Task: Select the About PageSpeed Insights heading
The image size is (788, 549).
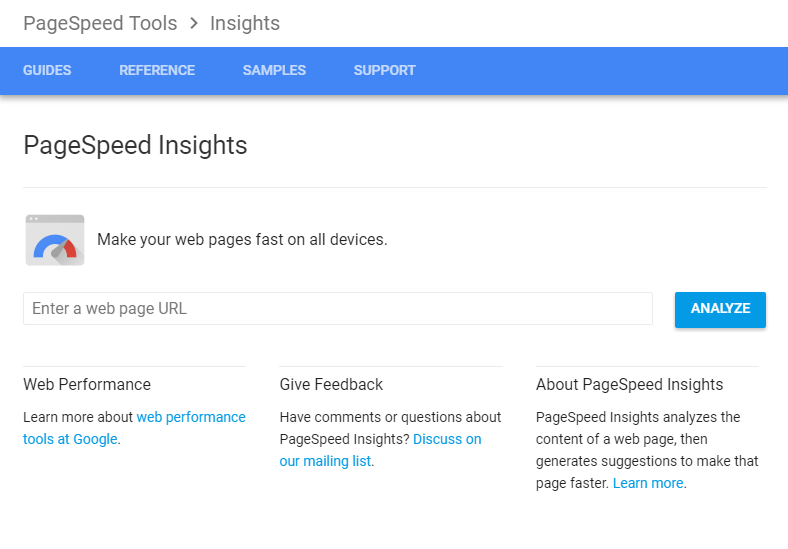Action: (x=629, y=385)
